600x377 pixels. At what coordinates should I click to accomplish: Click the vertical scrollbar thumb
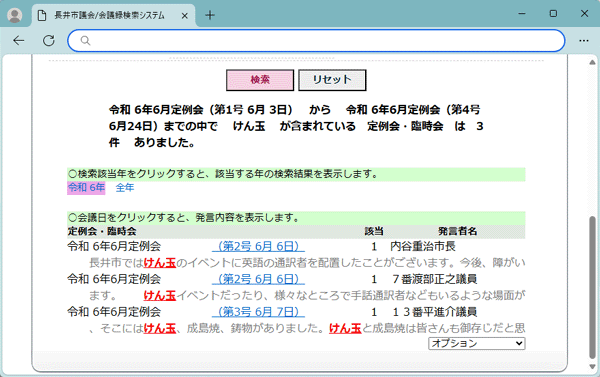(x=592, y=288)
